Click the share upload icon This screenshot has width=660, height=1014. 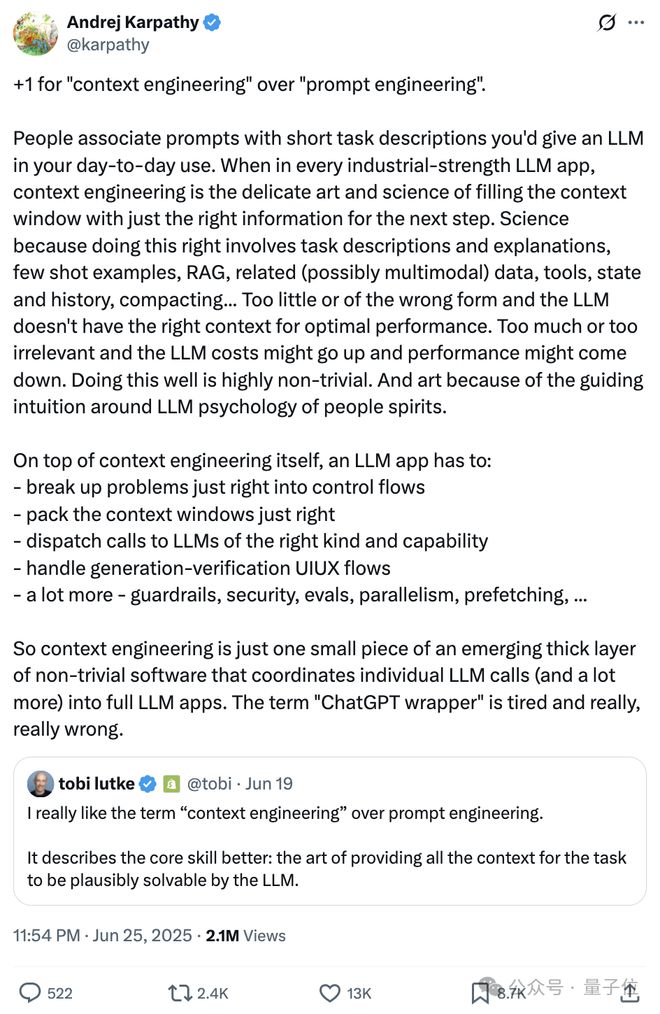630,993
